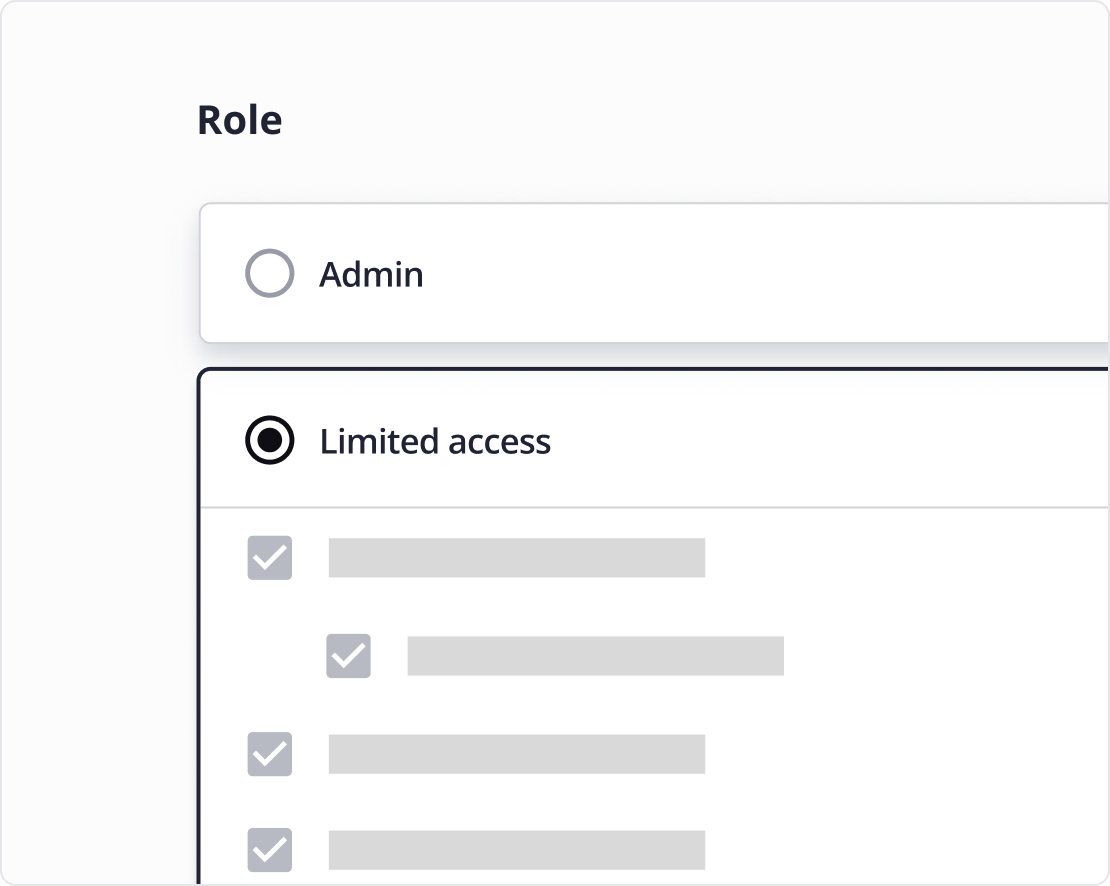
Task: Click the divider below Limited access
Action: [x=650, y=505]
